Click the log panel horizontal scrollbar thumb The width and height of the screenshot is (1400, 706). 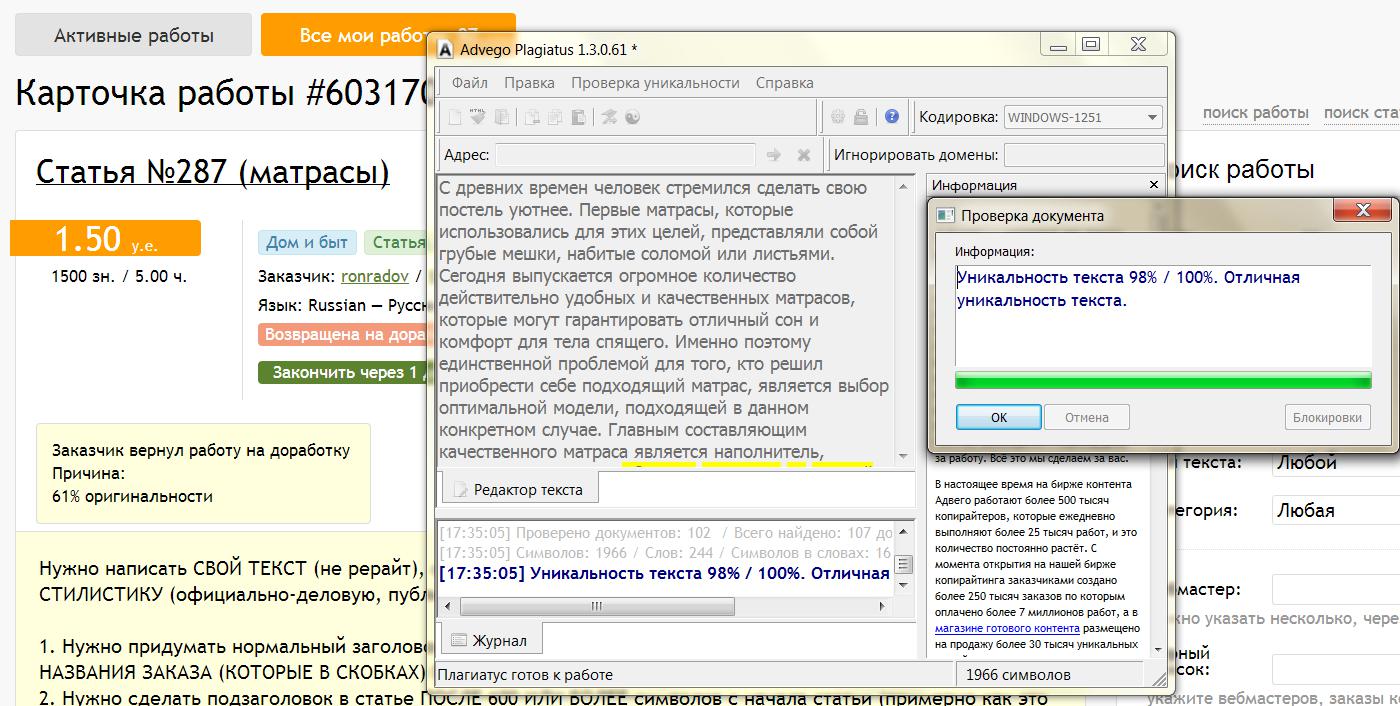597,606
